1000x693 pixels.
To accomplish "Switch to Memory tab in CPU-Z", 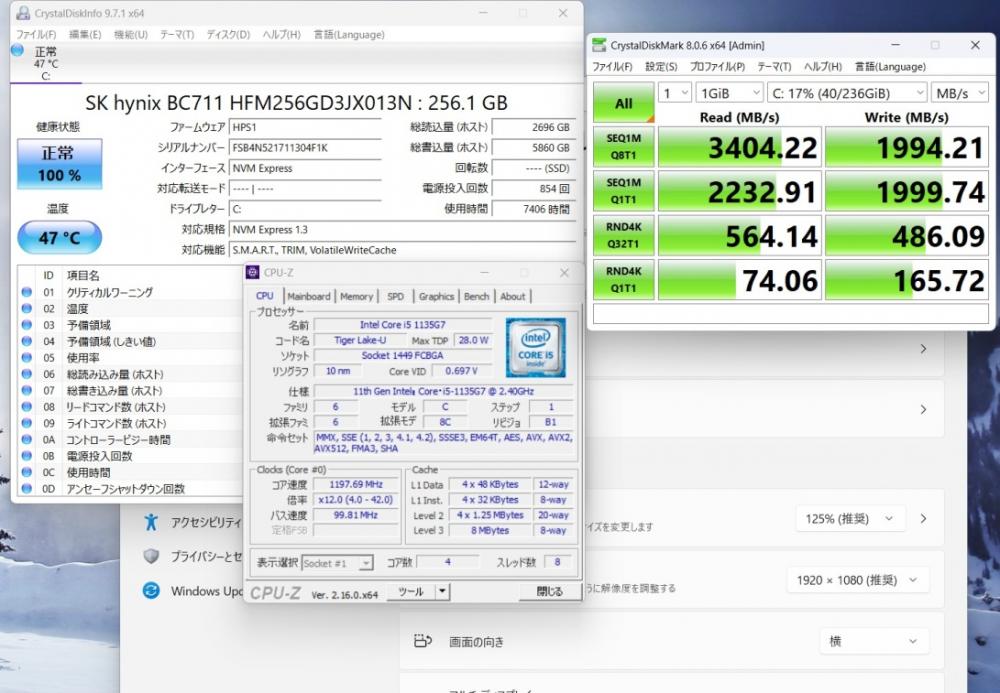I will (x=357, y=296).
